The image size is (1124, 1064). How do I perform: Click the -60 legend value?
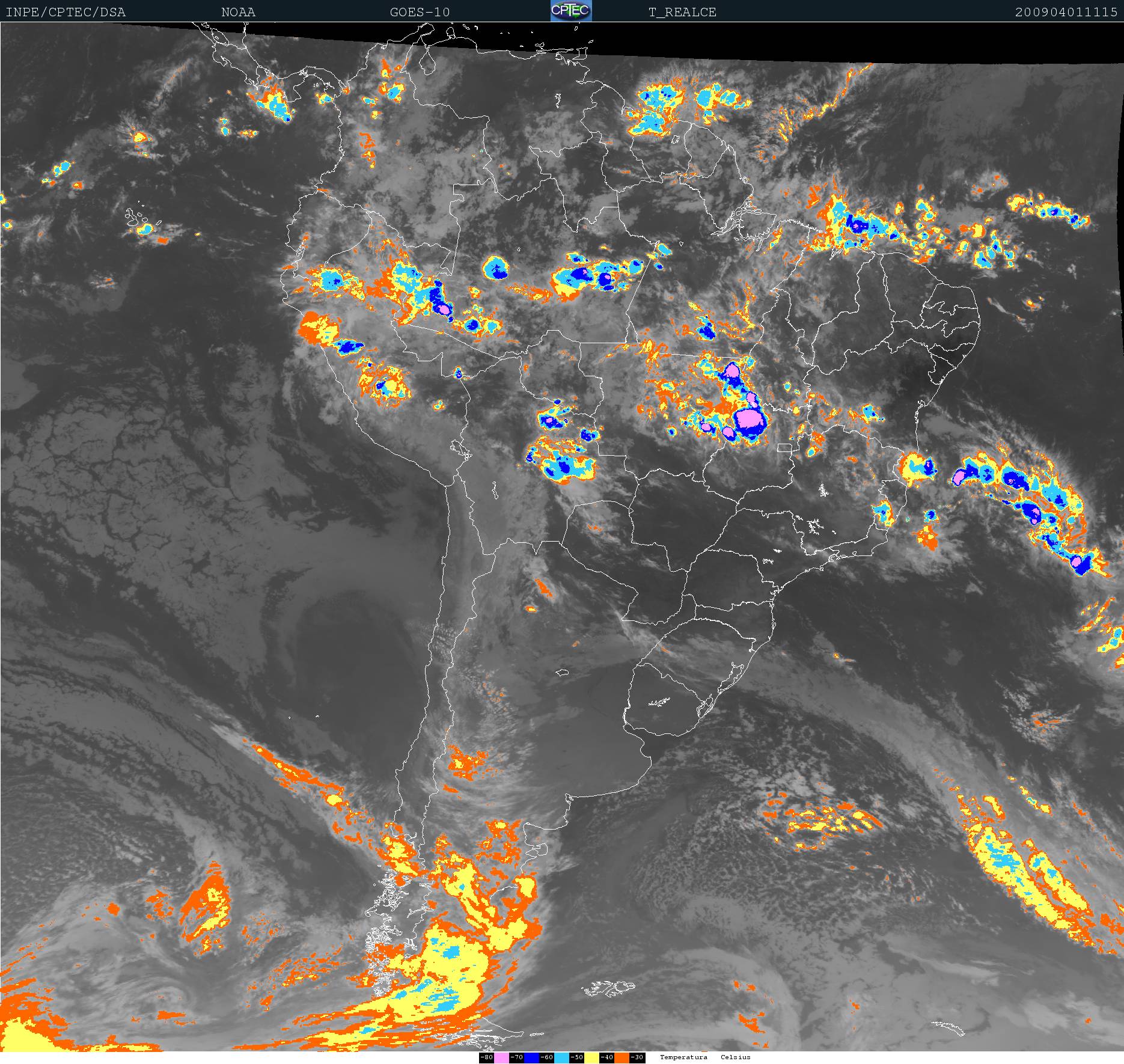546,1057
